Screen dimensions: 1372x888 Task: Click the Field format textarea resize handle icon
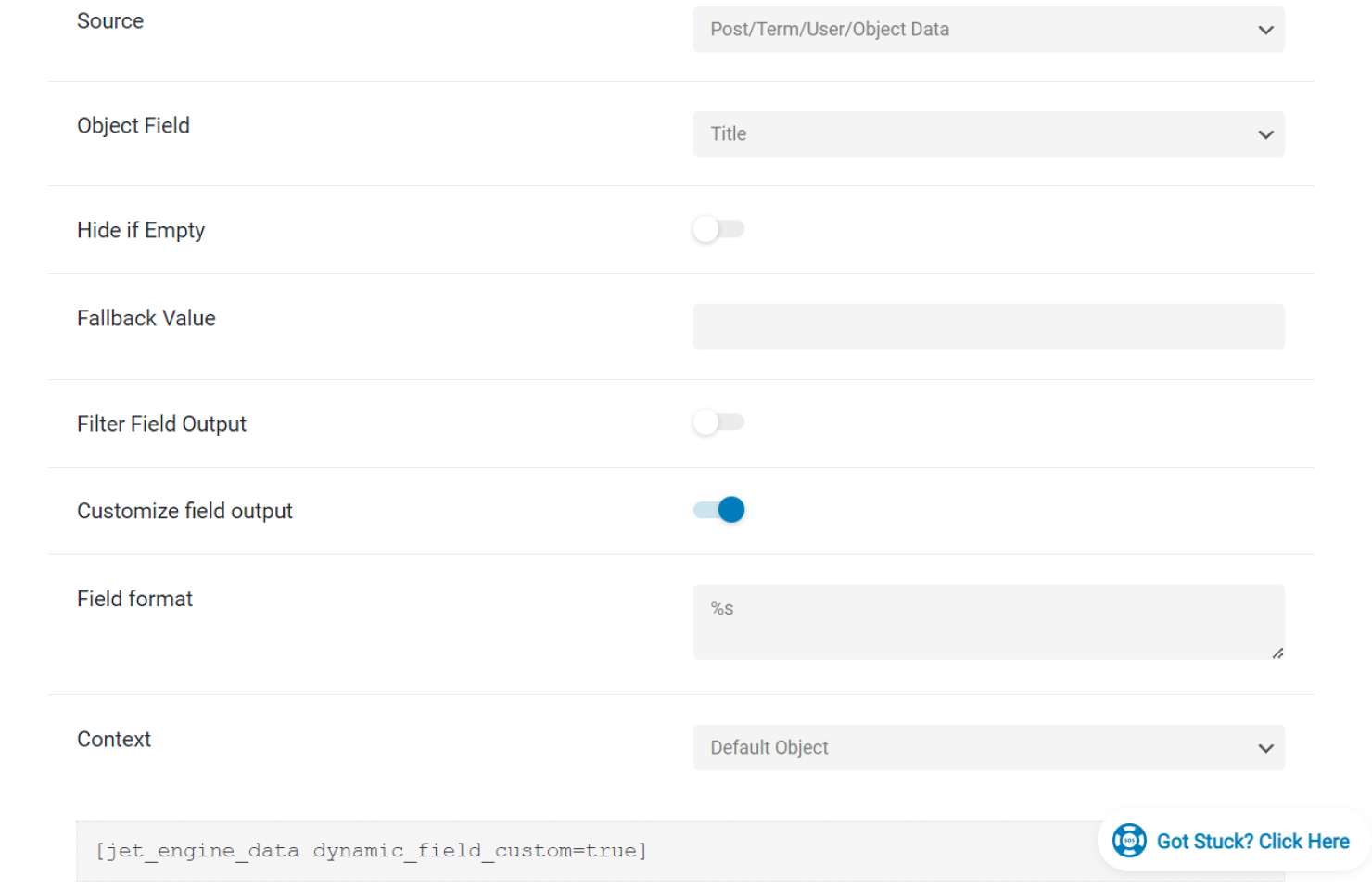coord(1277,653)
